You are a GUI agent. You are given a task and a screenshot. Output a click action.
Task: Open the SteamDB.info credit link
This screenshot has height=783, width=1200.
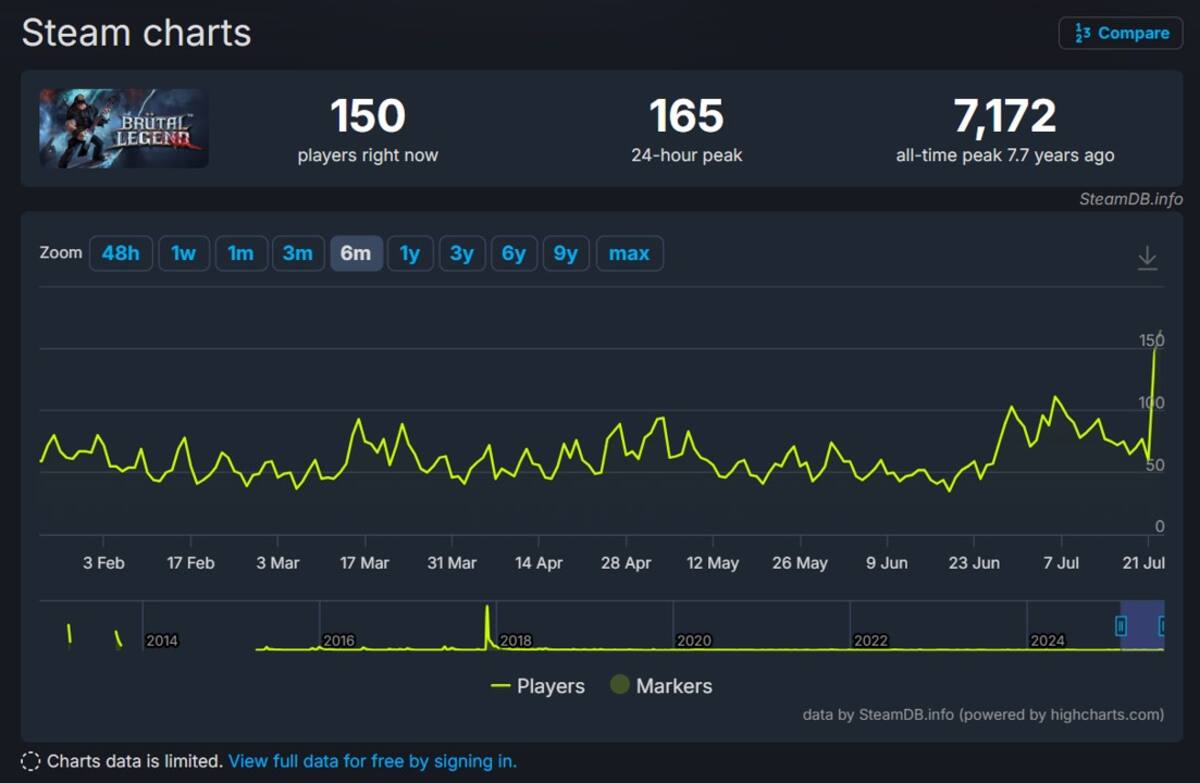click(x=1131, y=198)
